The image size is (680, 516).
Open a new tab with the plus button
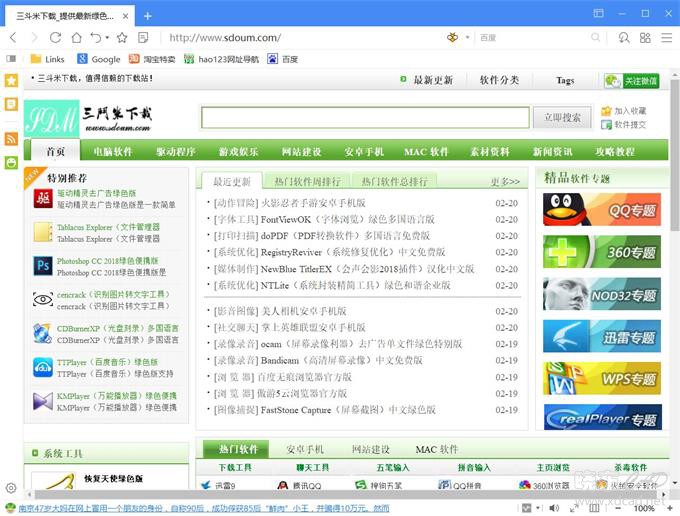(147, 16)
